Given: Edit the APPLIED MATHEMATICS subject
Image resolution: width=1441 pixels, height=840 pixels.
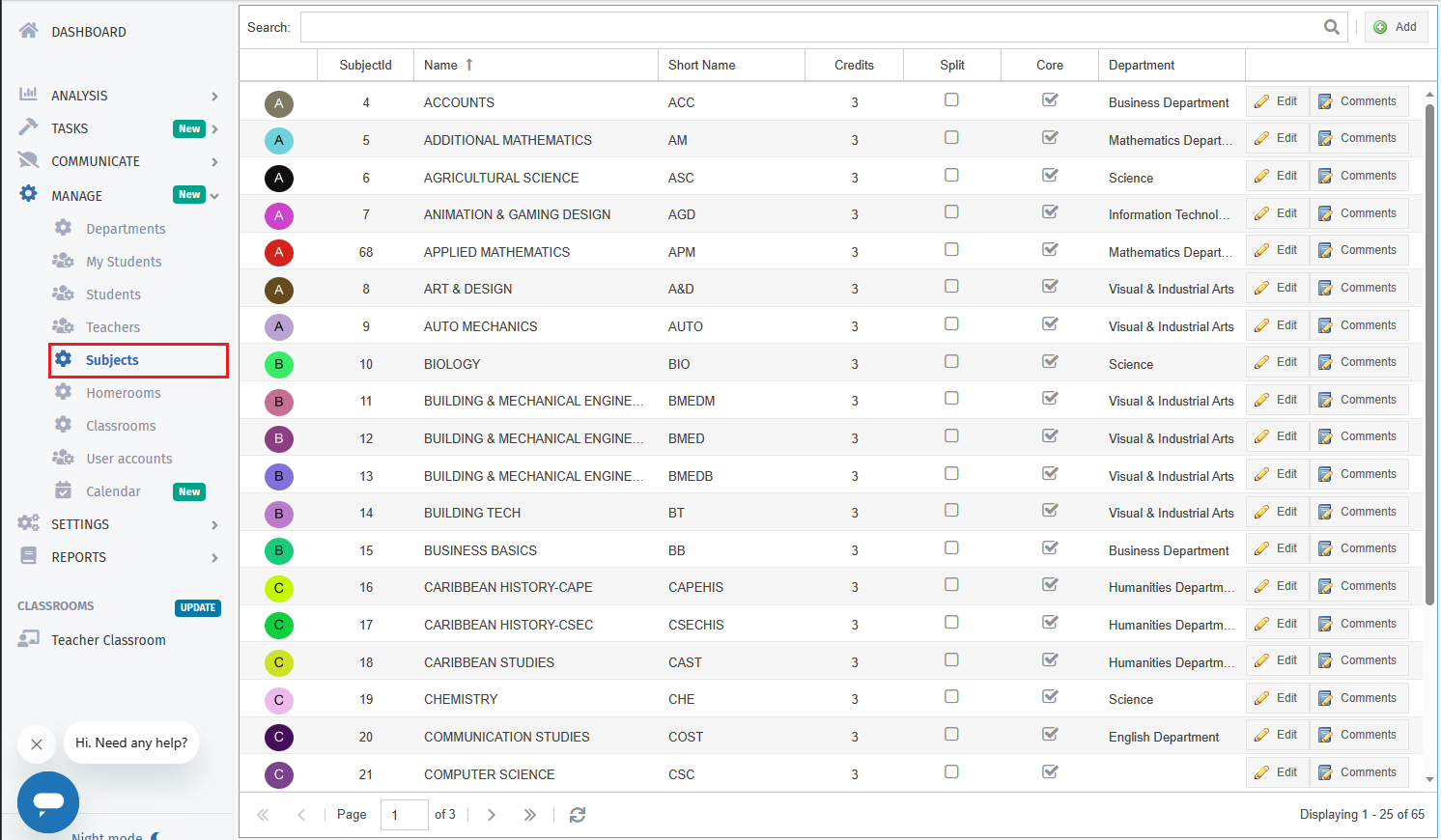Looking at the screenshot, I should click(1277, 249).
